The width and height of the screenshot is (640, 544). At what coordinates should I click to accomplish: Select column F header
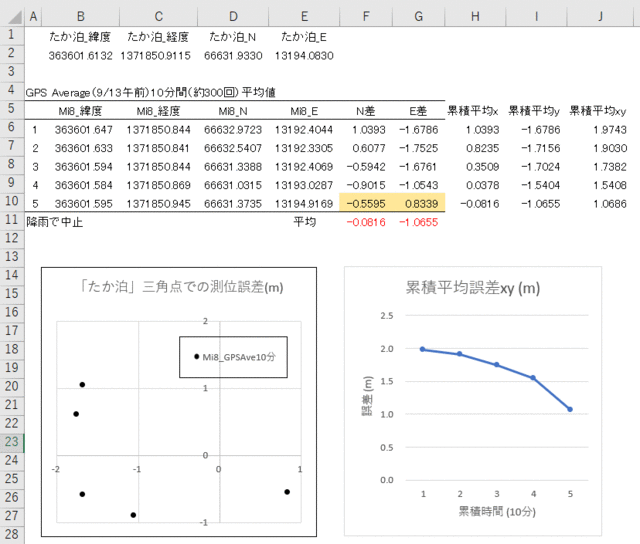[370, 16]
